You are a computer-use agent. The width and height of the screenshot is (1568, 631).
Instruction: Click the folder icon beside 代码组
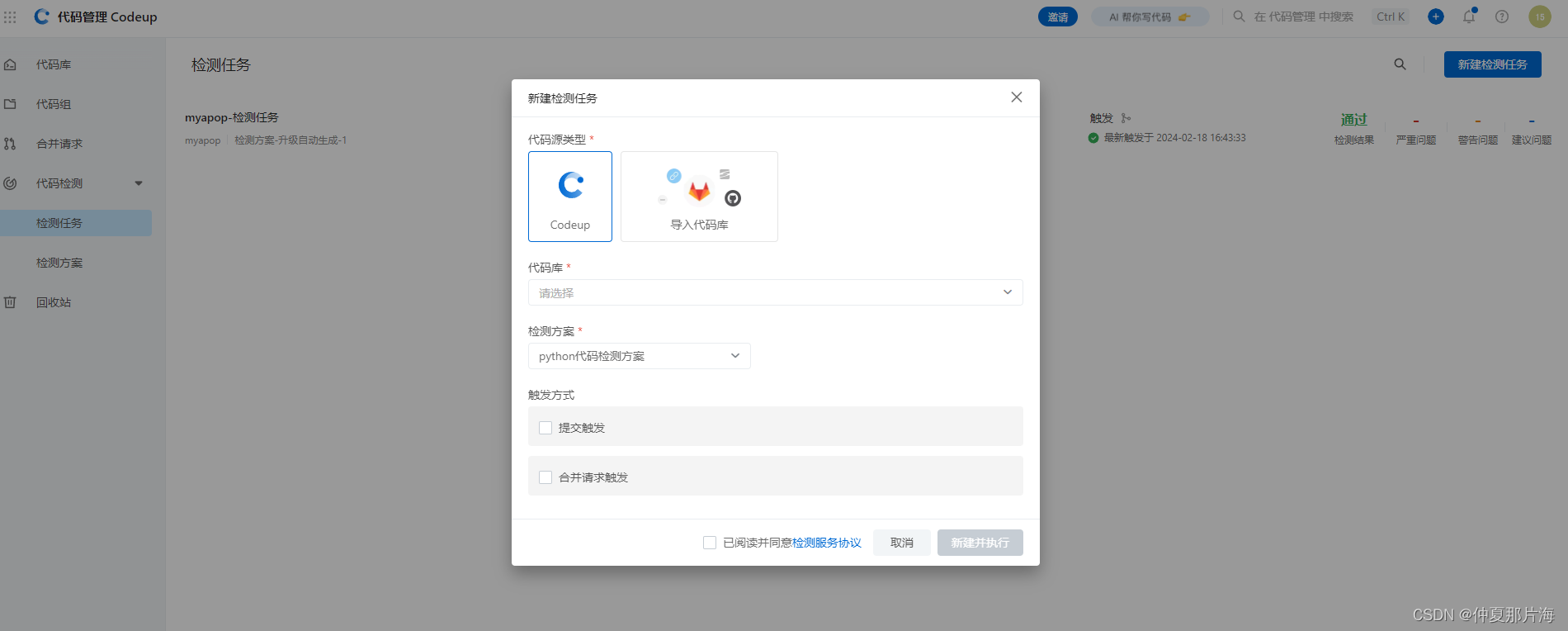tap(10, 104)
